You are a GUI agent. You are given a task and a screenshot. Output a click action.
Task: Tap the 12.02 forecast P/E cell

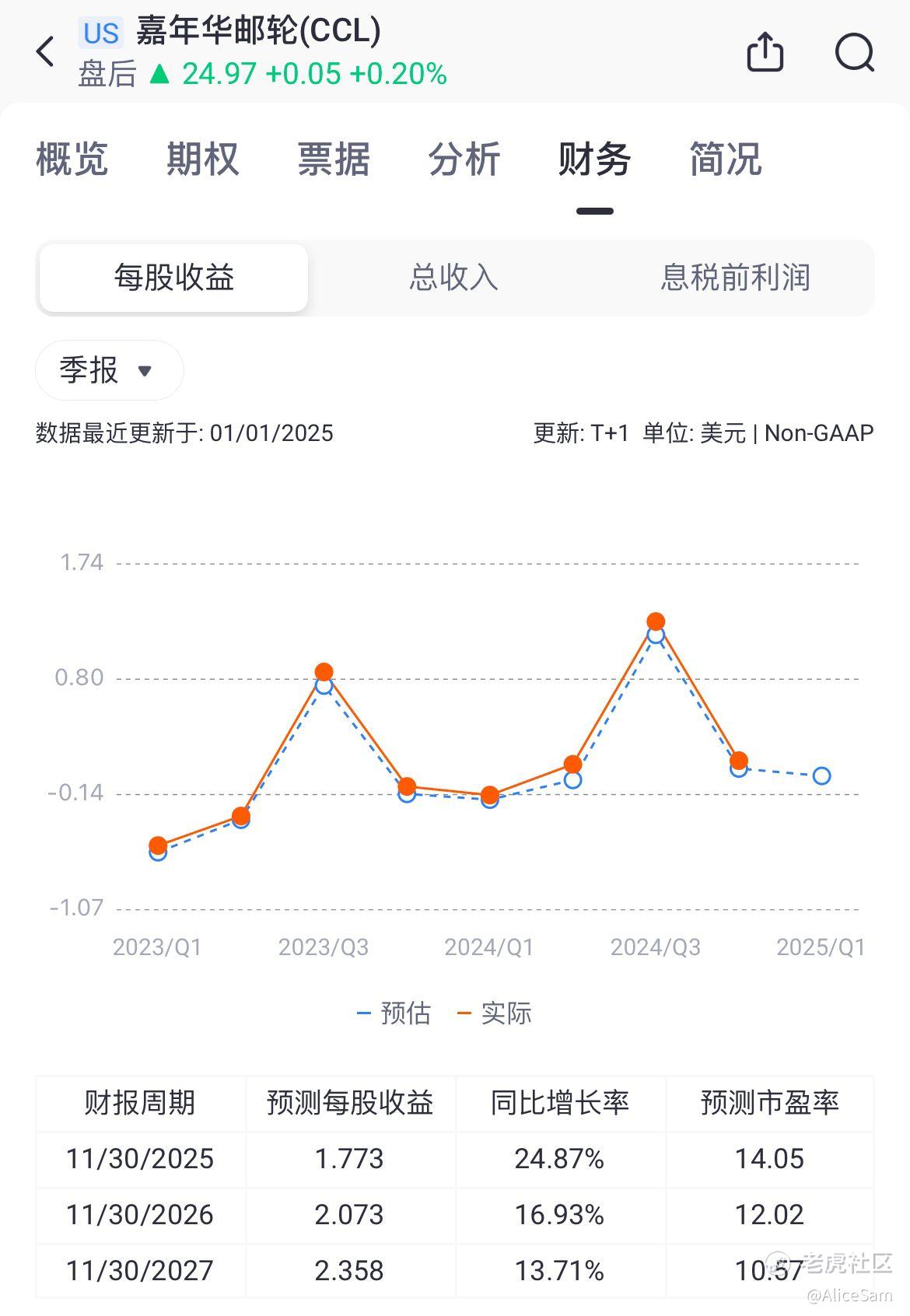point(769,1215)
